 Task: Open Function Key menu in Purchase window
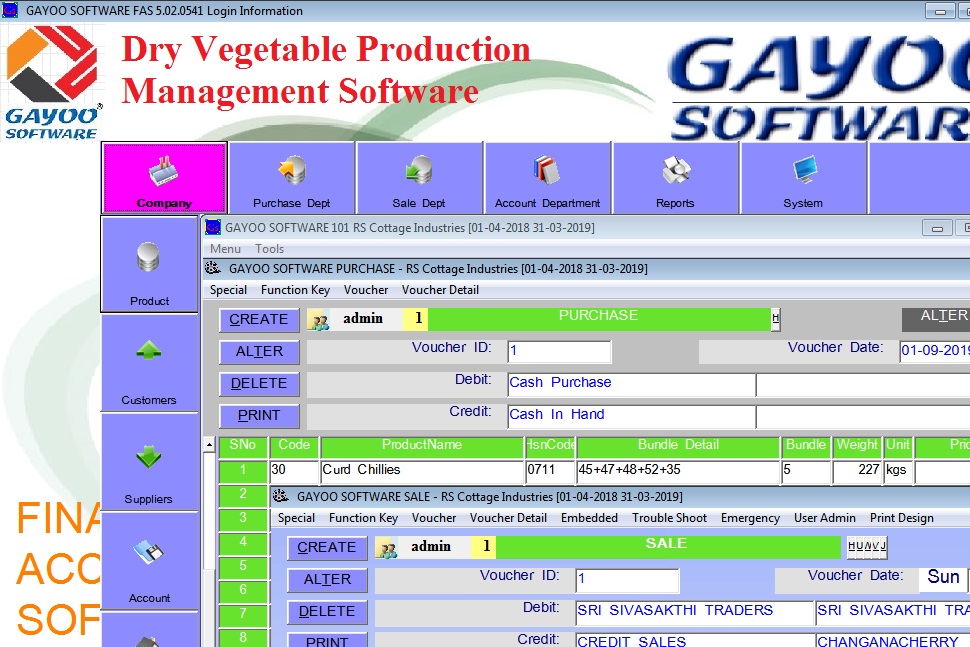tap(295, 289)
